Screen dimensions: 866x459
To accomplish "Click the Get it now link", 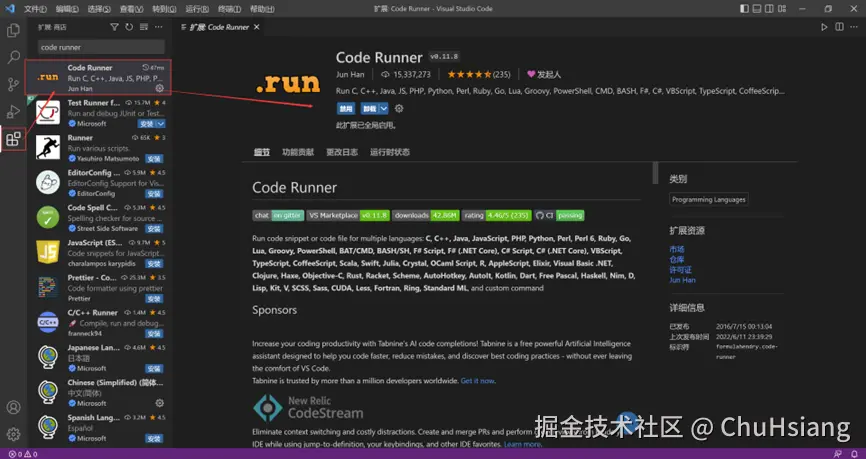I will click(478, 381).
